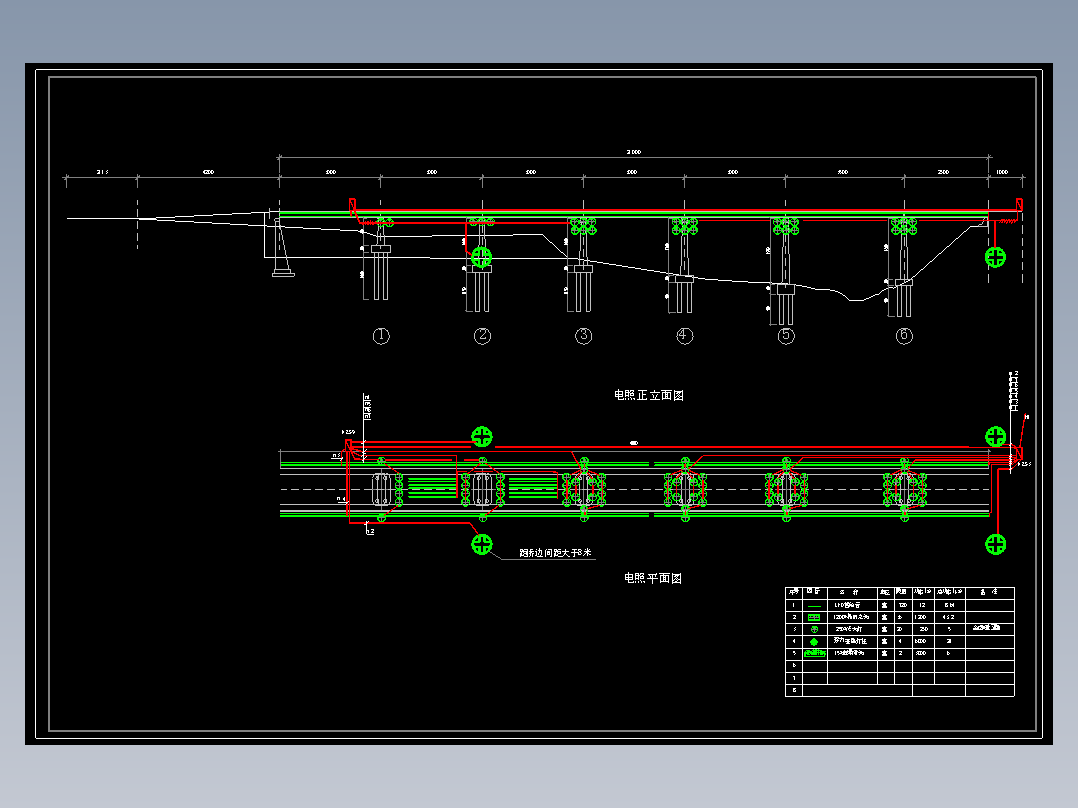Pick the green cross lamp at pier 2 elevation
Screen dimensions: 1078x808
[482, 257]
